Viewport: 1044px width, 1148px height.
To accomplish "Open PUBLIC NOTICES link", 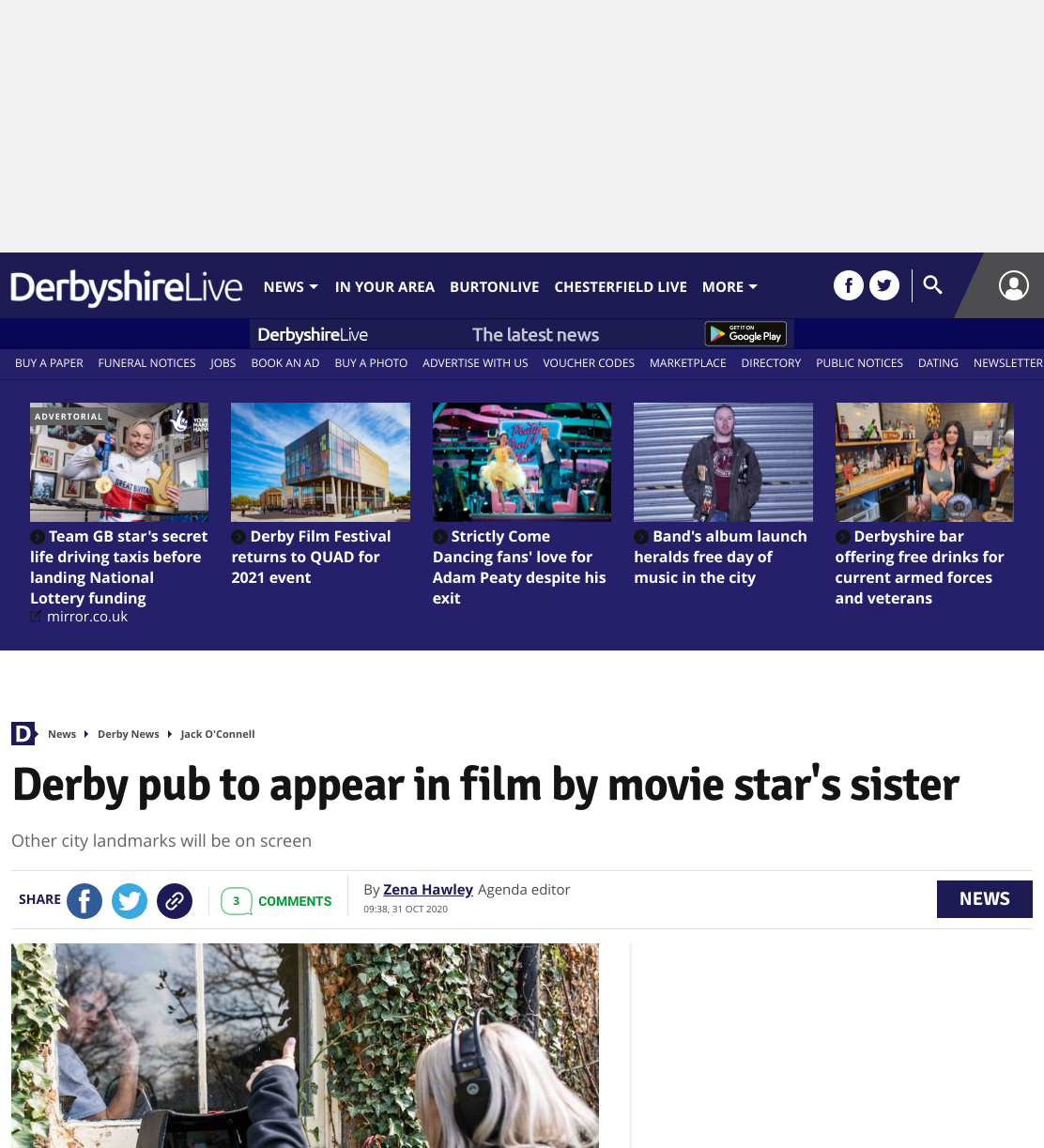I will point(859,363).
